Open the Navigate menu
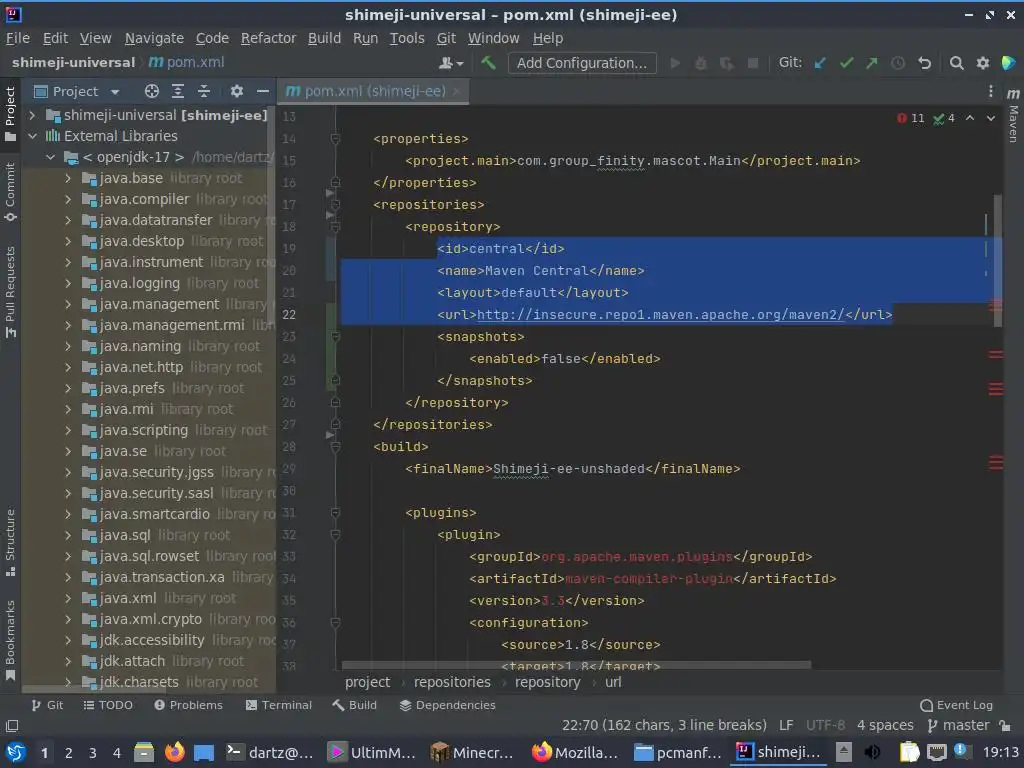This screenshot has width=1024, height=768. point(154,38)
